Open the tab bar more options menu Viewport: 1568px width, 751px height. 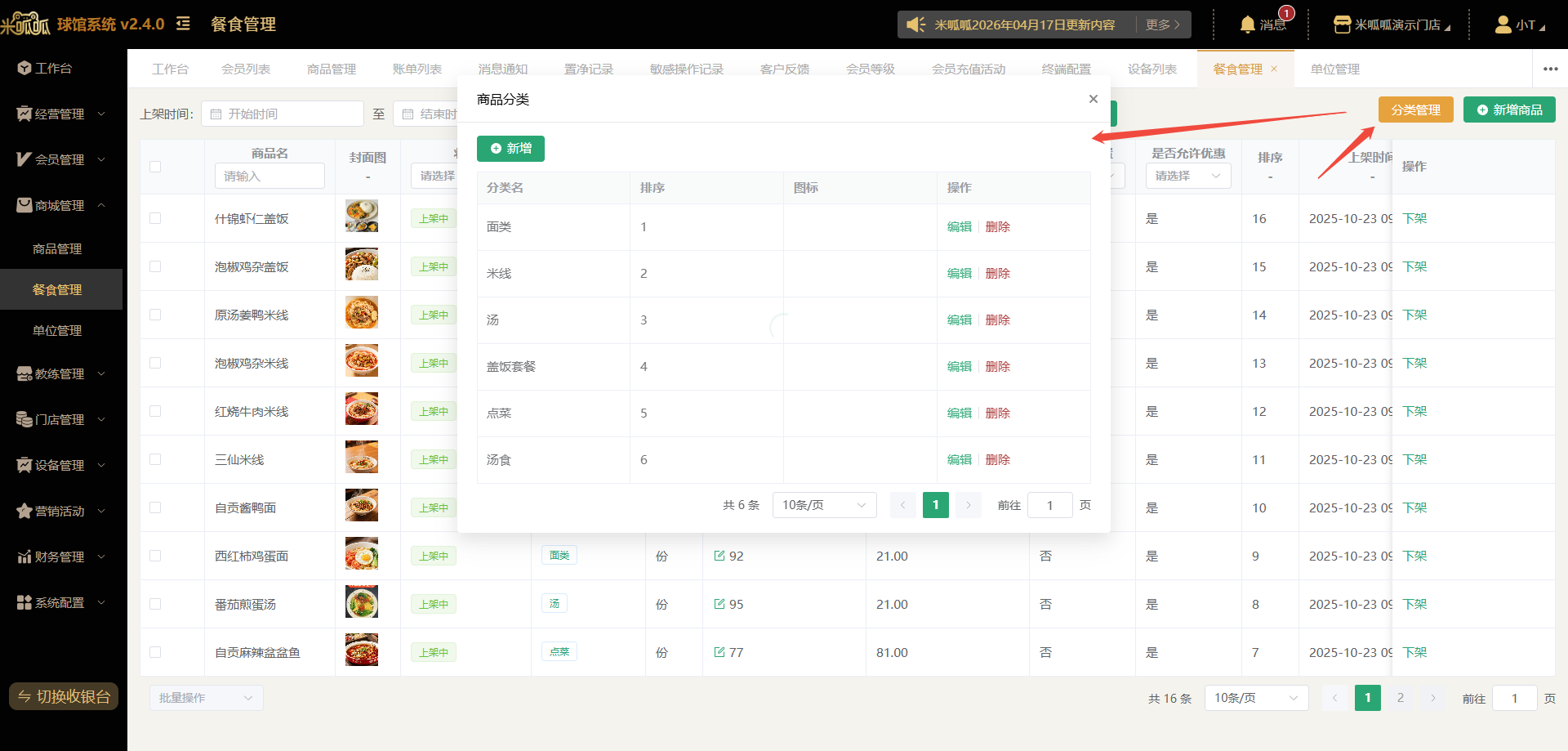click(x=1551, y=69)
